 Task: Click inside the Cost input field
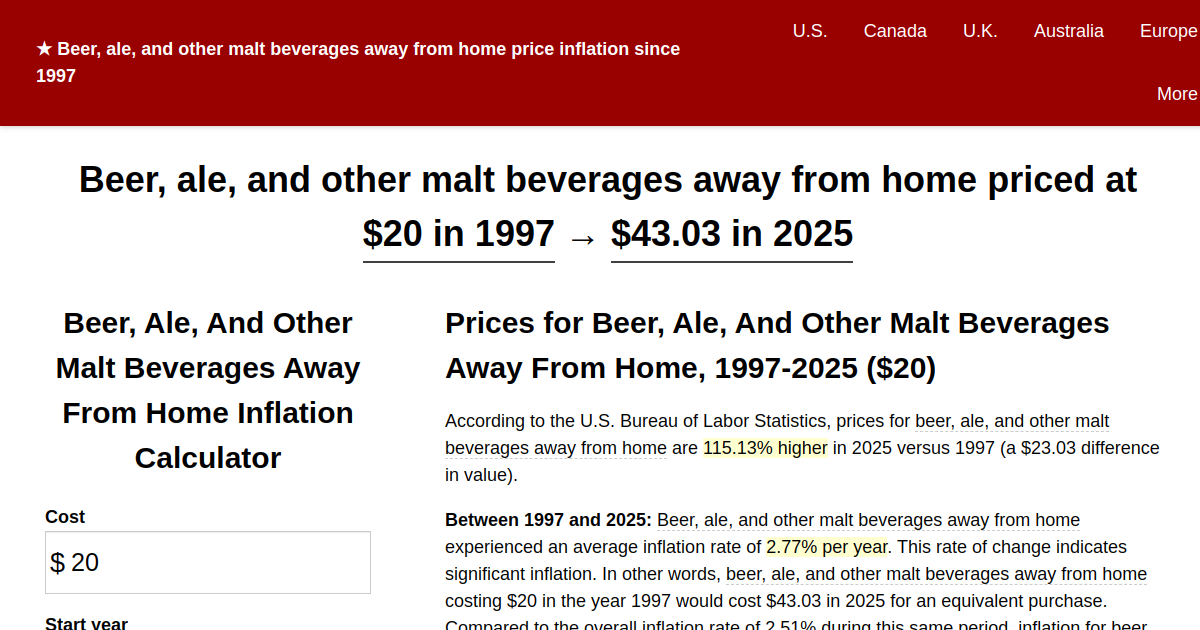(x=207, y=562)
